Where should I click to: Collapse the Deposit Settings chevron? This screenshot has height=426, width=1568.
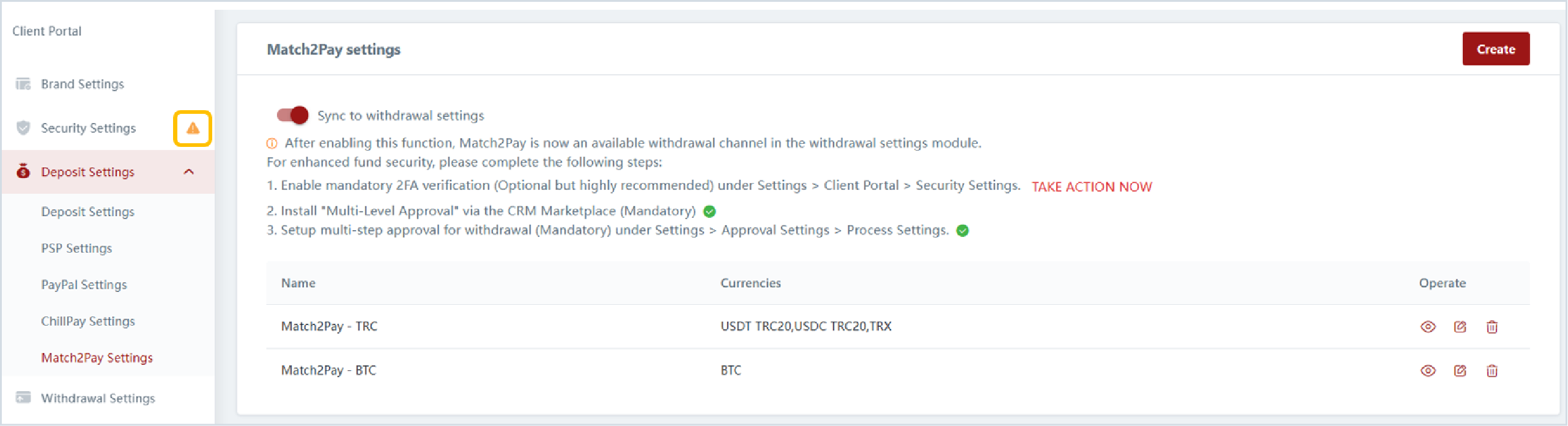click(x=189, y=172)
